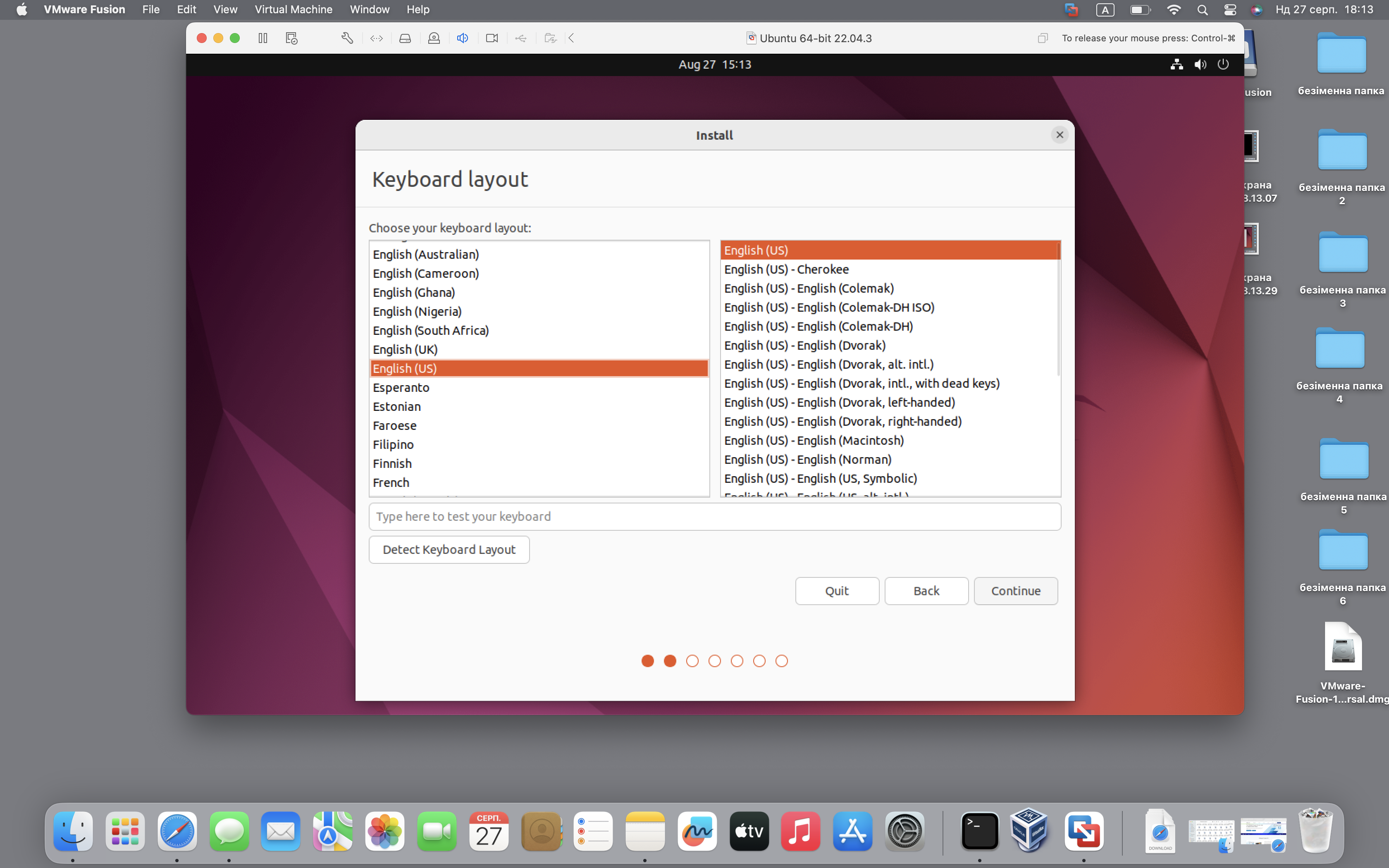Image resolution: width=1389 pixels, height=868 pixels.
Task: Select Esperanto in the layout list
Action: click(x=539, y=388)
